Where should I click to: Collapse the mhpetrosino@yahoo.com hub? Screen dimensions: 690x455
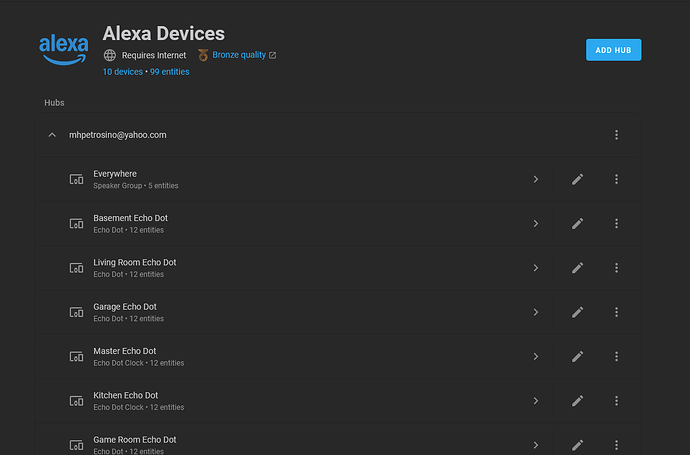pyautogui.click(x=52, y=135)
